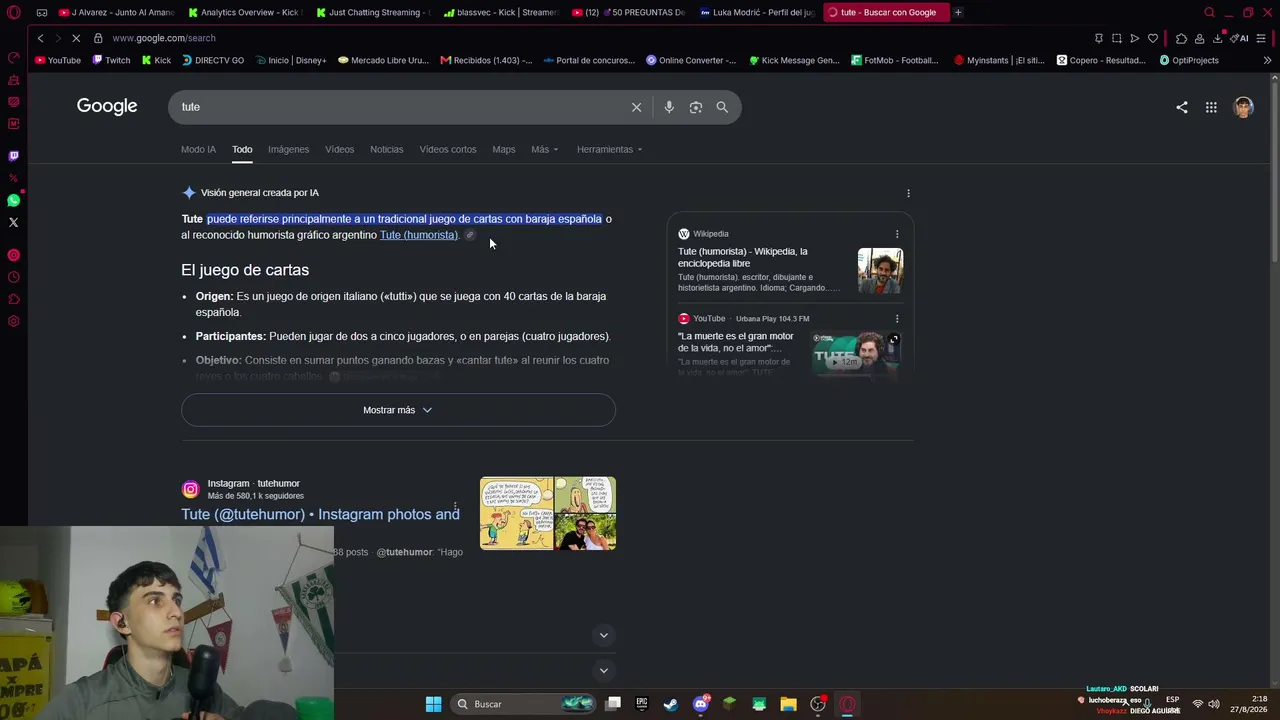Viewport: 1280px width, 720px height.
Task: Switch to Noticias results
Action: tap(386, 149)
